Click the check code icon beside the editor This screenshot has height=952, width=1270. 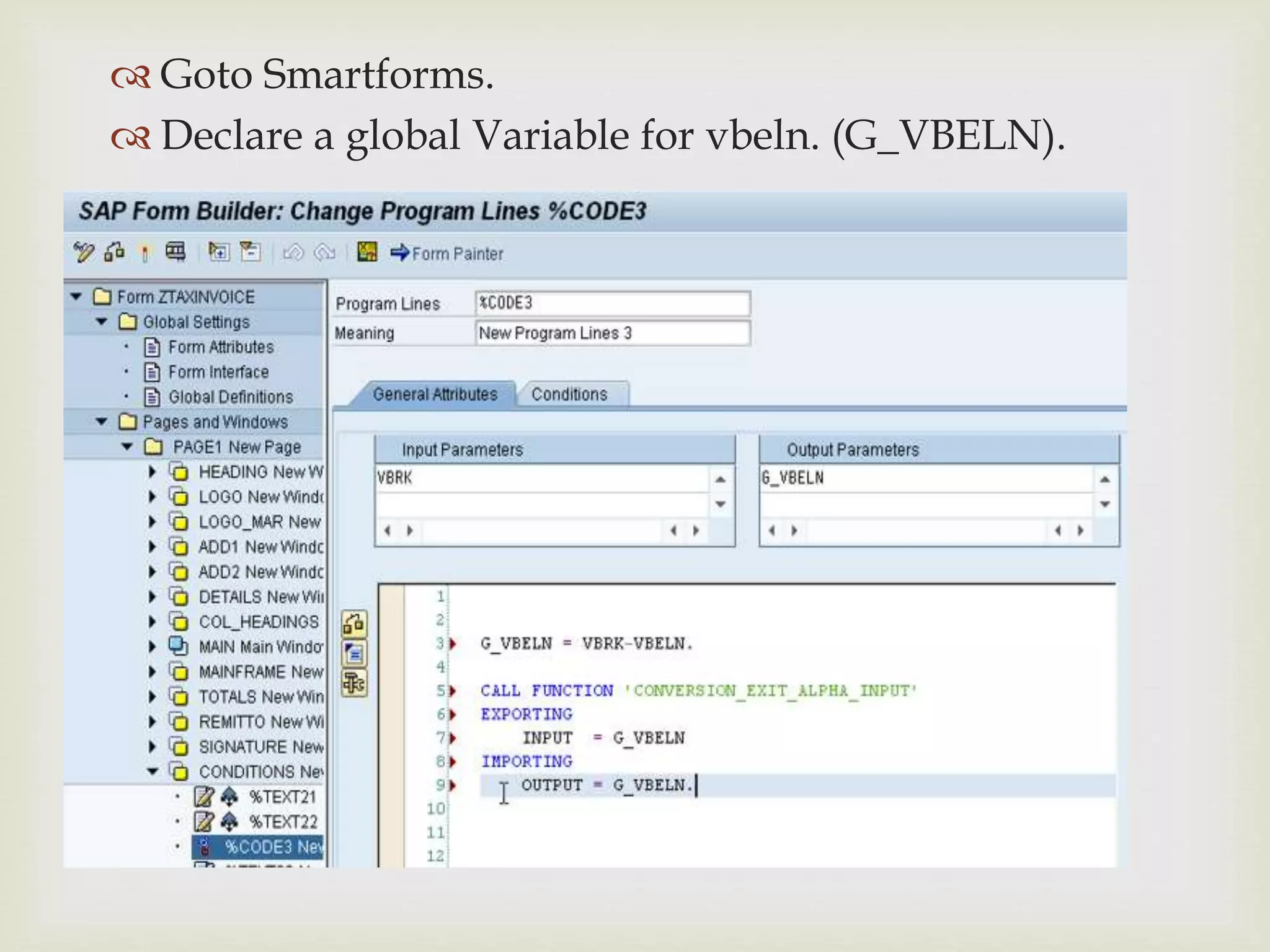[x=354, y=624]
